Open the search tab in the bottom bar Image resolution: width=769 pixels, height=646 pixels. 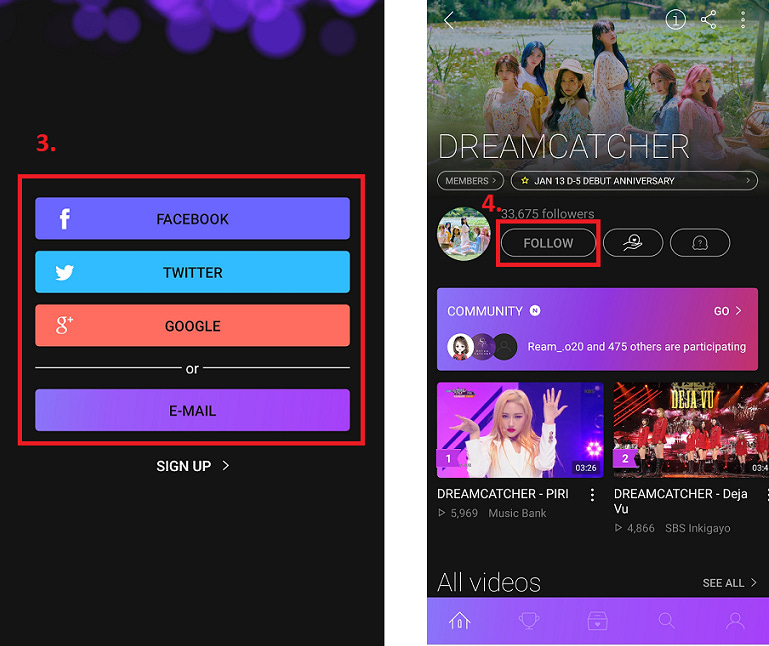click(666, 620)
